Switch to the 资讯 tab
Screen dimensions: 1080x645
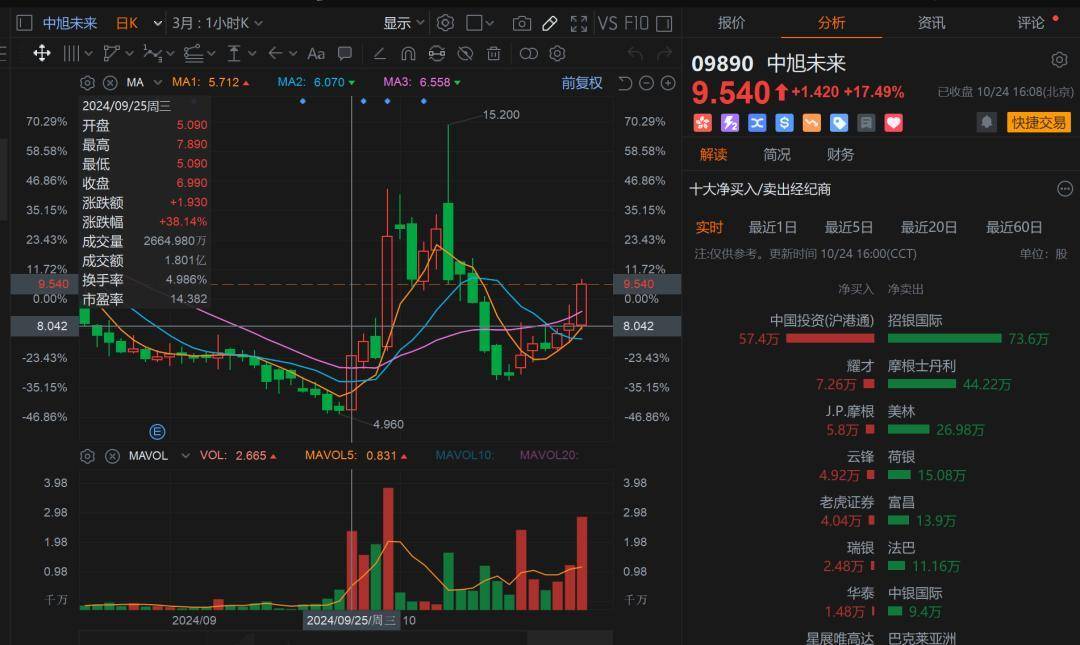point(931,22)
